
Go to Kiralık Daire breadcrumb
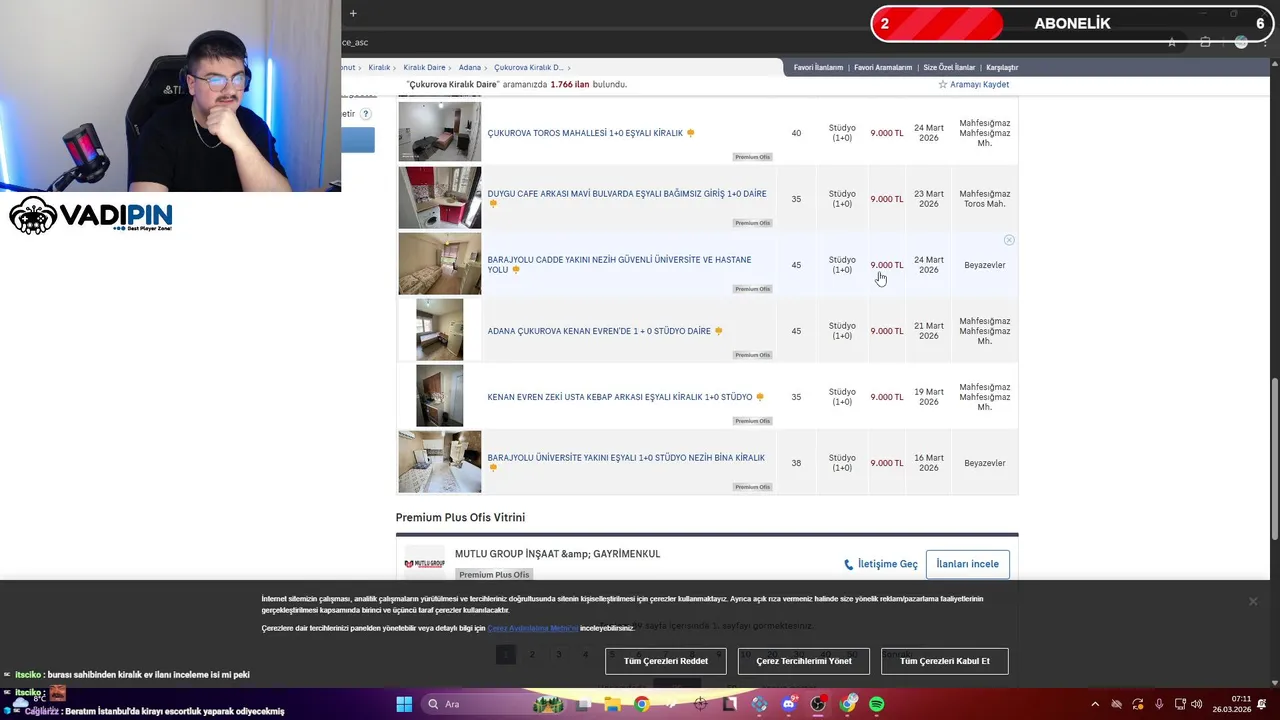[x=424, y=68]
